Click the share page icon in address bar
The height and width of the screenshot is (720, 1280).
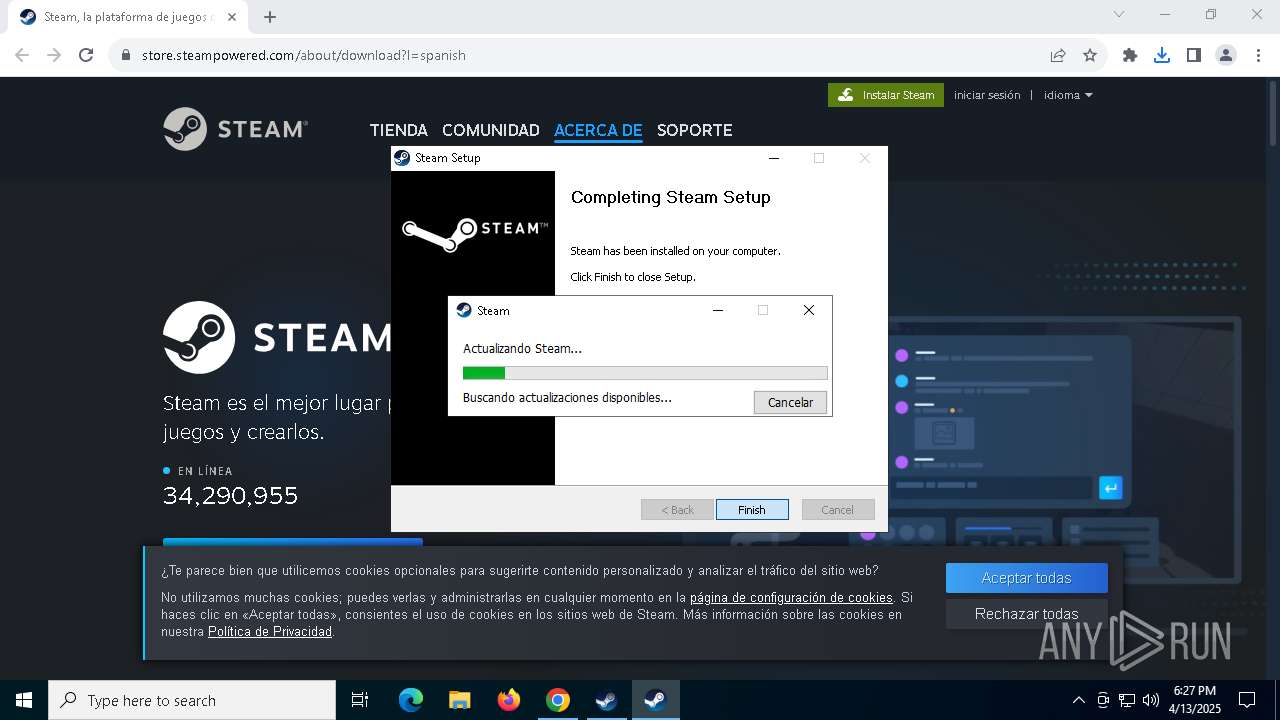pyautogui.click(x=1058, y=55)
